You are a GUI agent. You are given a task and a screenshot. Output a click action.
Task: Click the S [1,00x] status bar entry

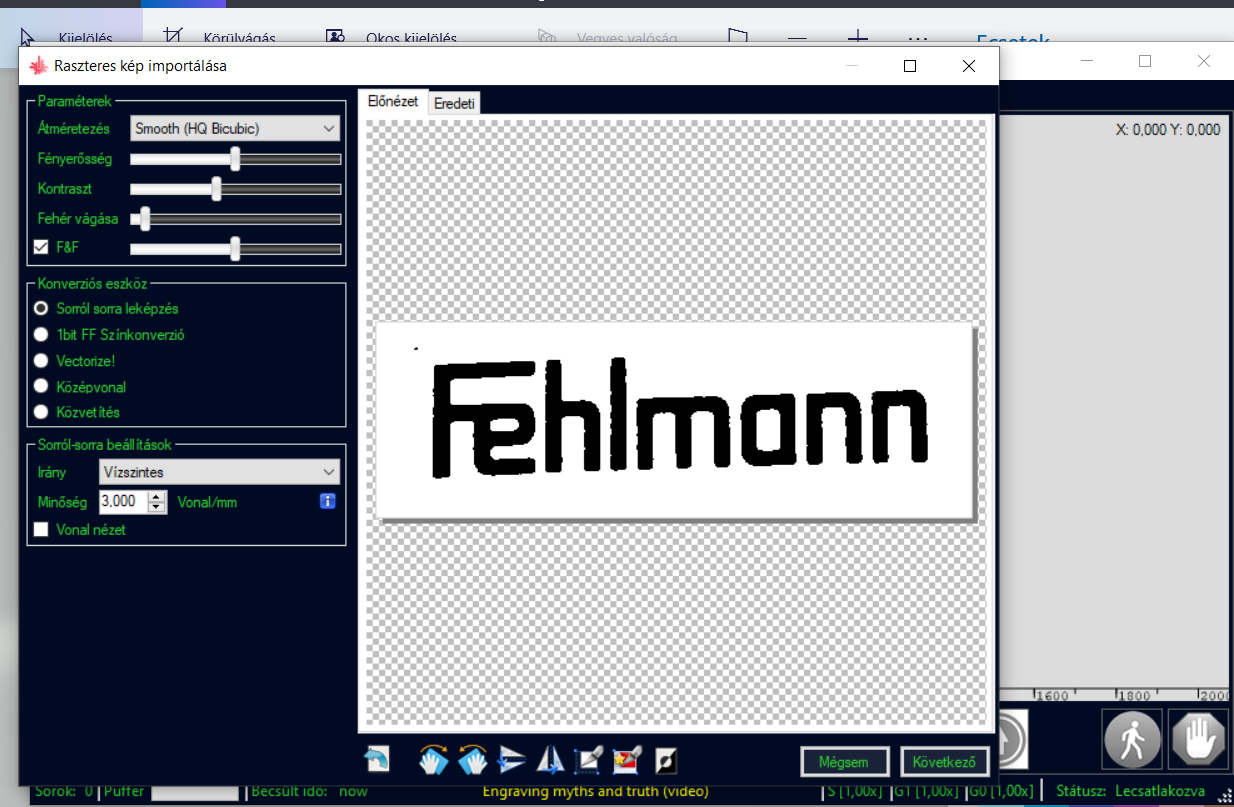point(854,791)
